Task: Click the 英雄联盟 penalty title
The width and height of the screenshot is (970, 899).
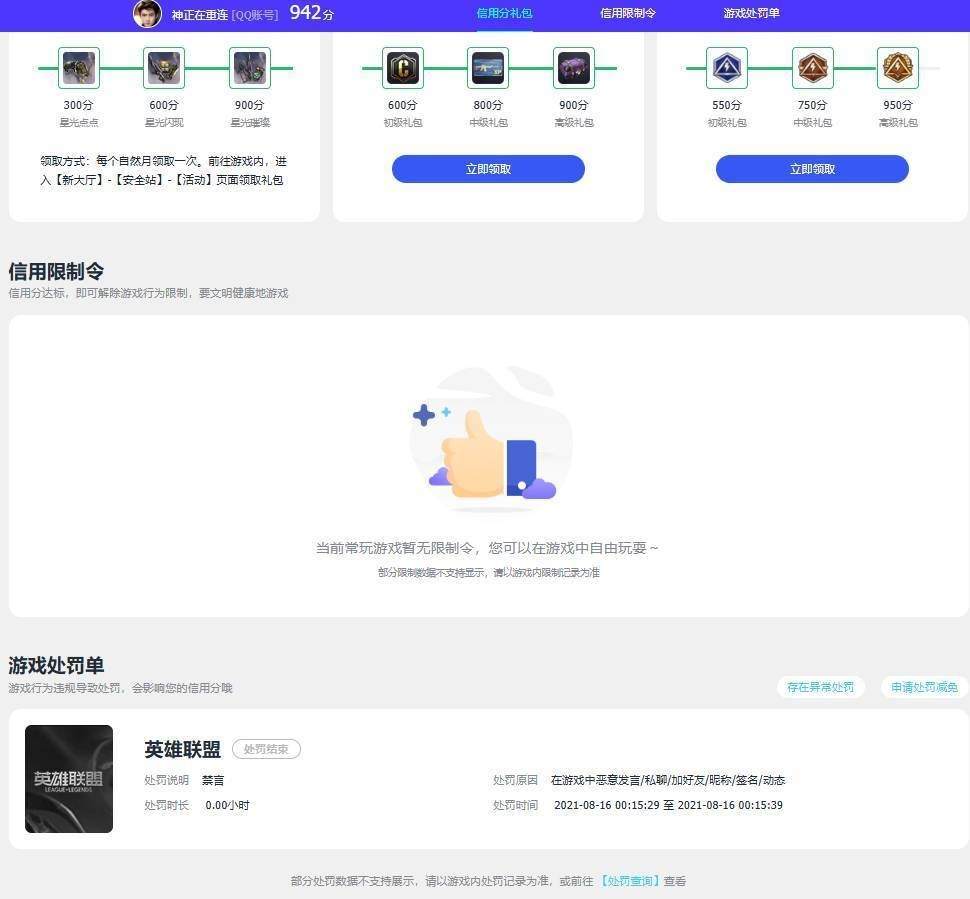Action: (182, 749)
